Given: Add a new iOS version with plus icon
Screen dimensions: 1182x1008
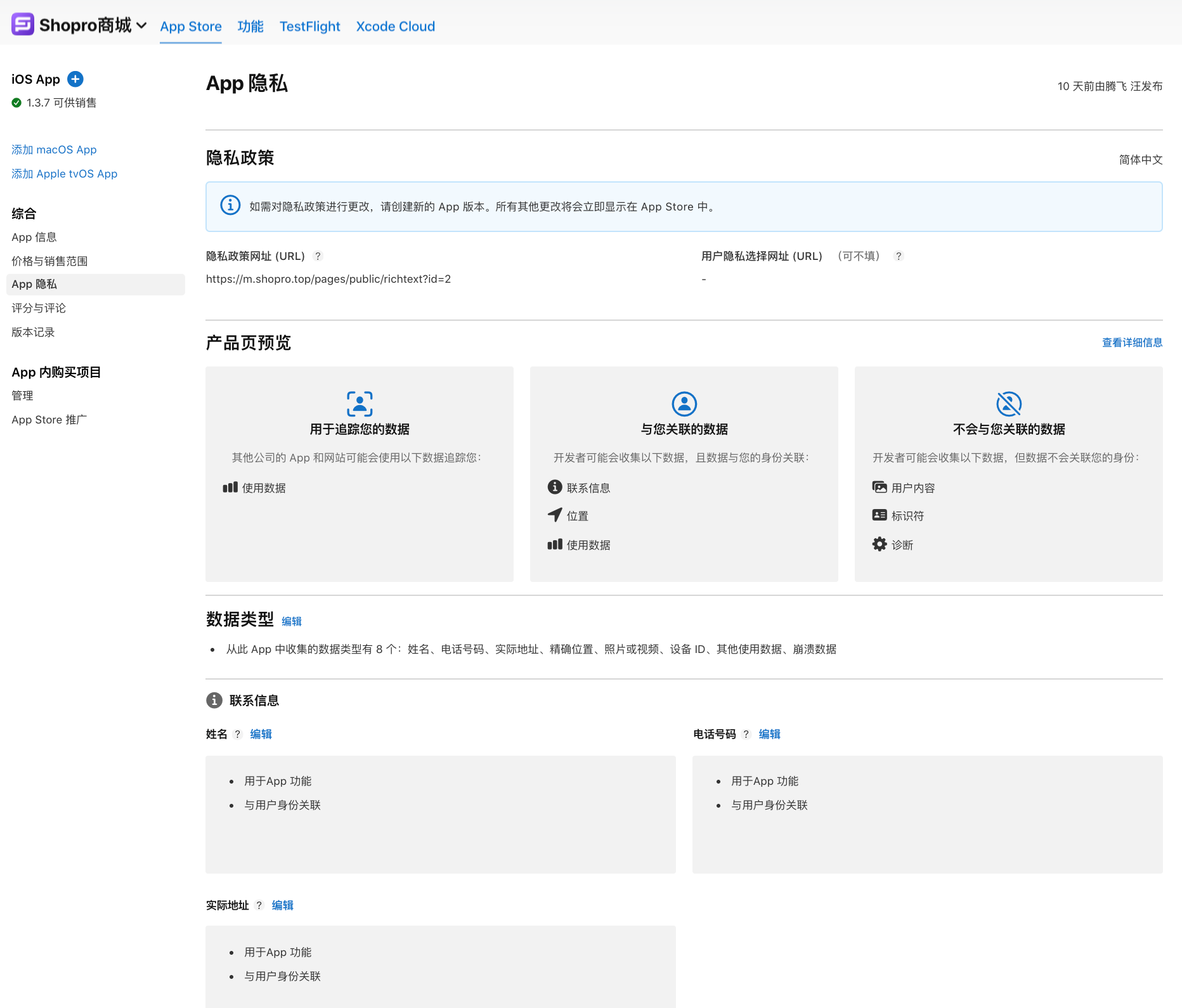Looking at the screenshot, I should click(x=75, y=79).
